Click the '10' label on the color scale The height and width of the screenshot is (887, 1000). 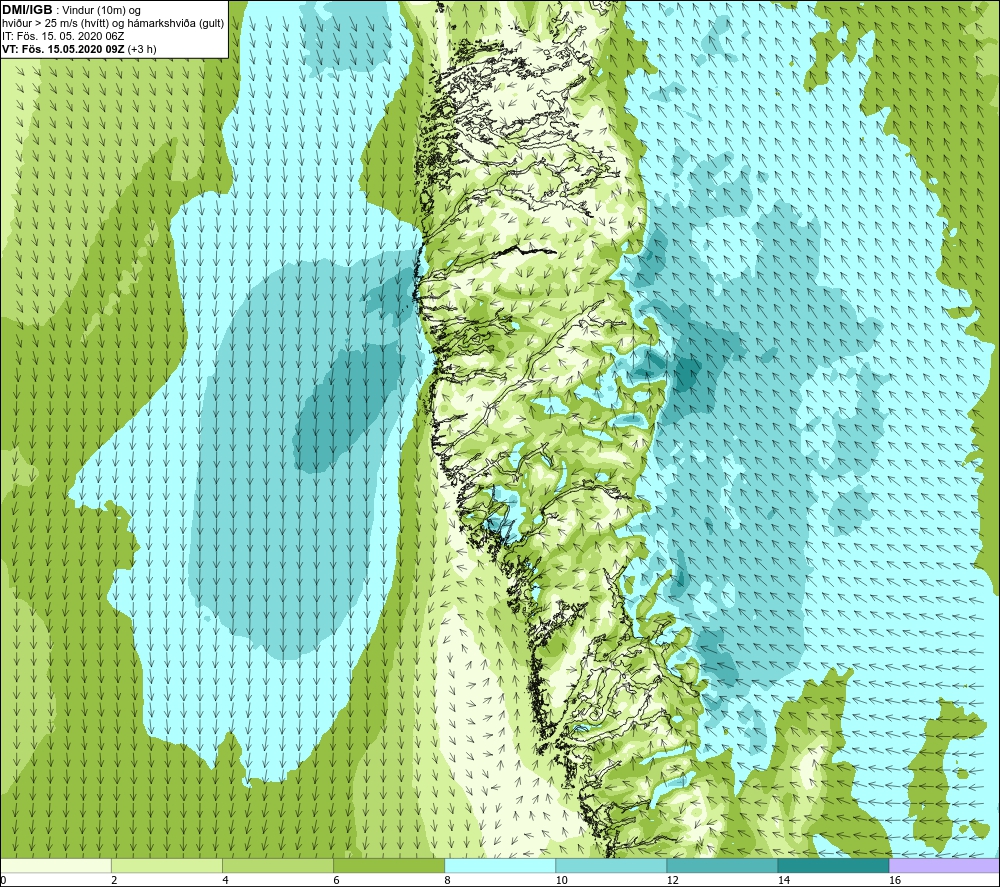click(x=561, y=880)
